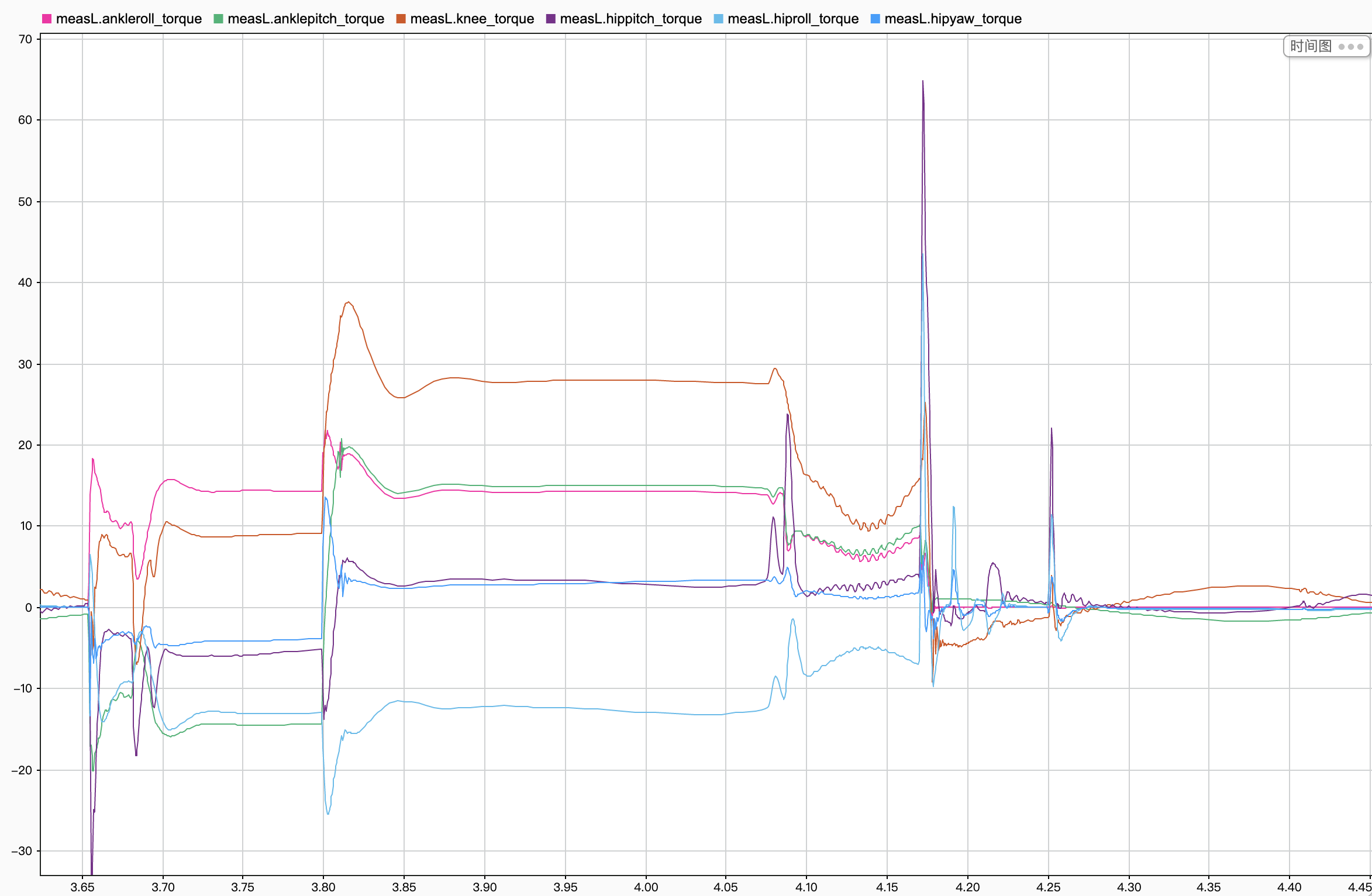Click the 40 y-axis tick label
This screenshot has height=896, width=1372.
pos(25,282)
